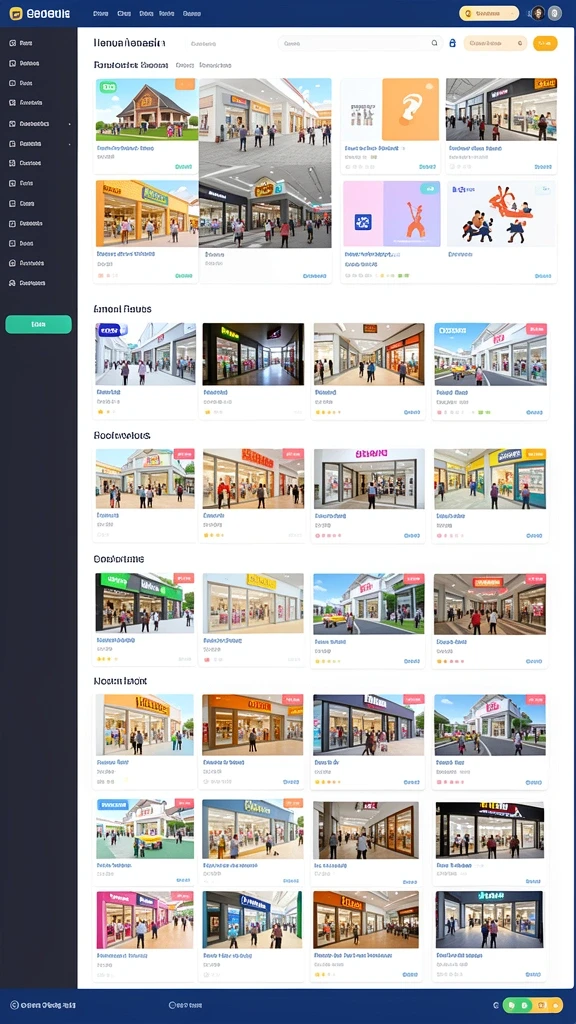Expand the fifth sidebar item's chevron
576x1024 pixels.
(69, 123)
